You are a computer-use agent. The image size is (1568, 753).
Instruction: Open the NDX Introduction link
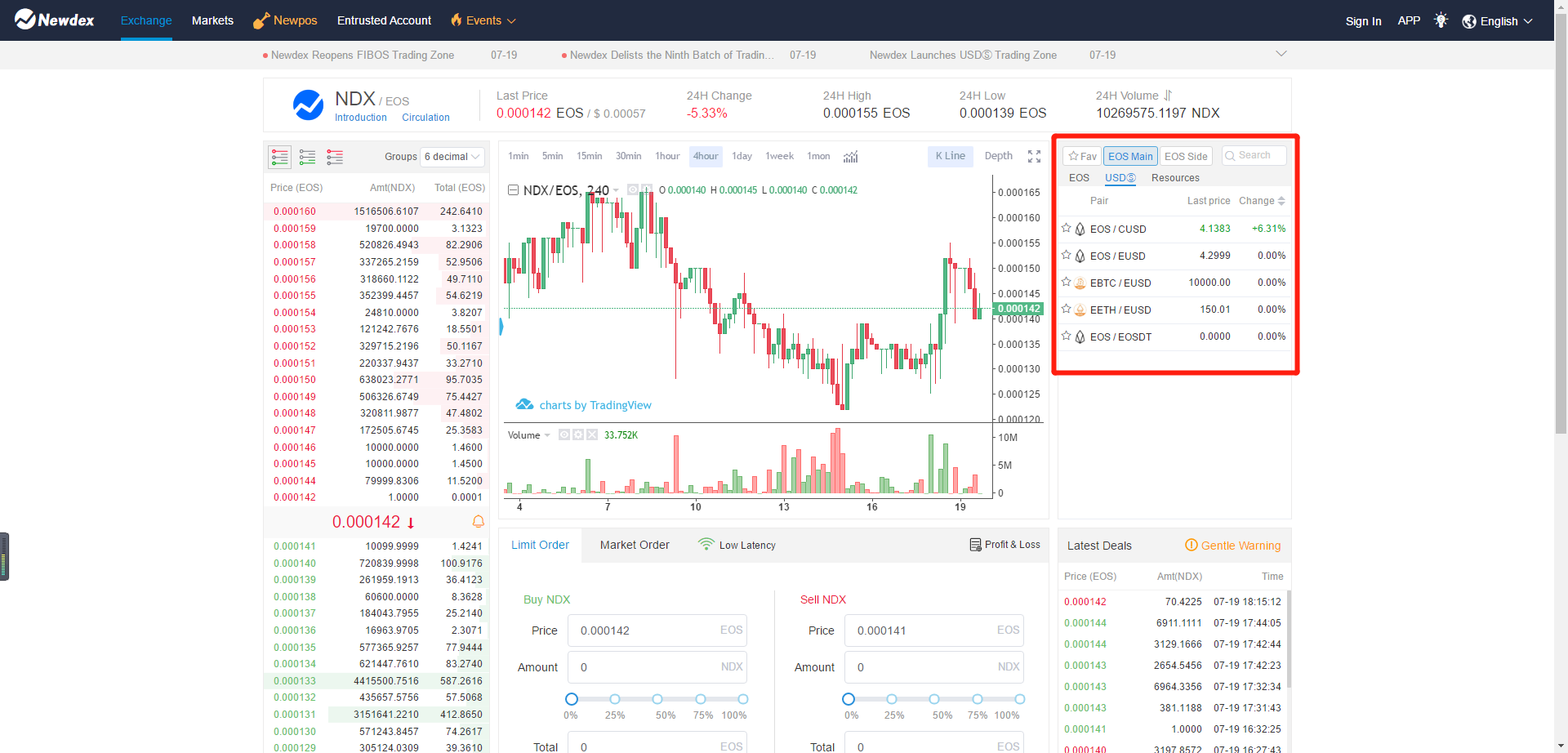click(361, 118)
